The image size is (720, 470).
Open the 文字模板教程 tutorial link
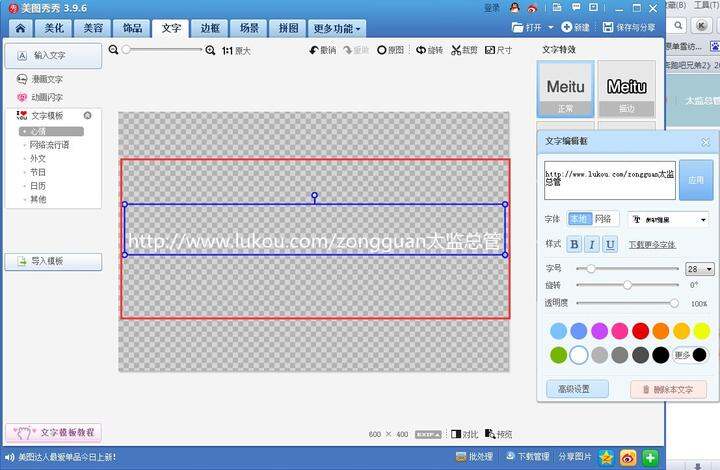pyautogui.click(x=53, y=433)
